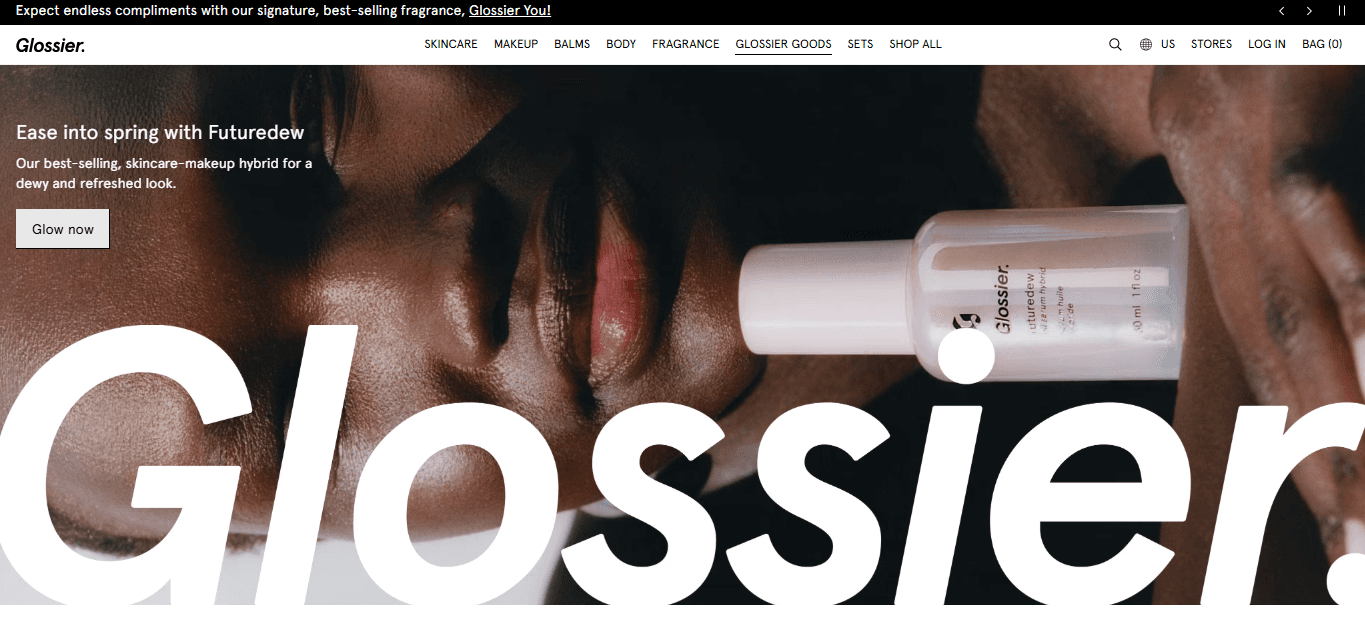Go to previous announcement with left arrow
This screenshot has width=1365, height=624.
coord(1281,11)
